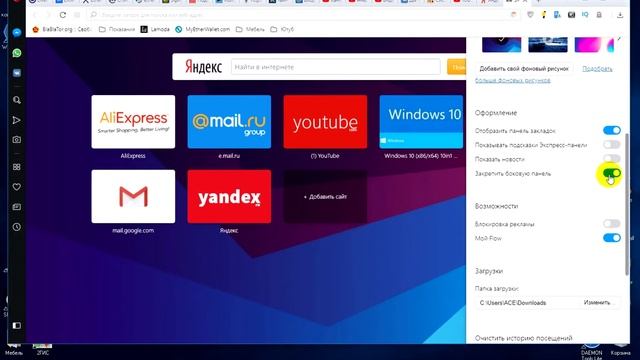Open Facebook Messenger in the sidebar

(17, 33)
